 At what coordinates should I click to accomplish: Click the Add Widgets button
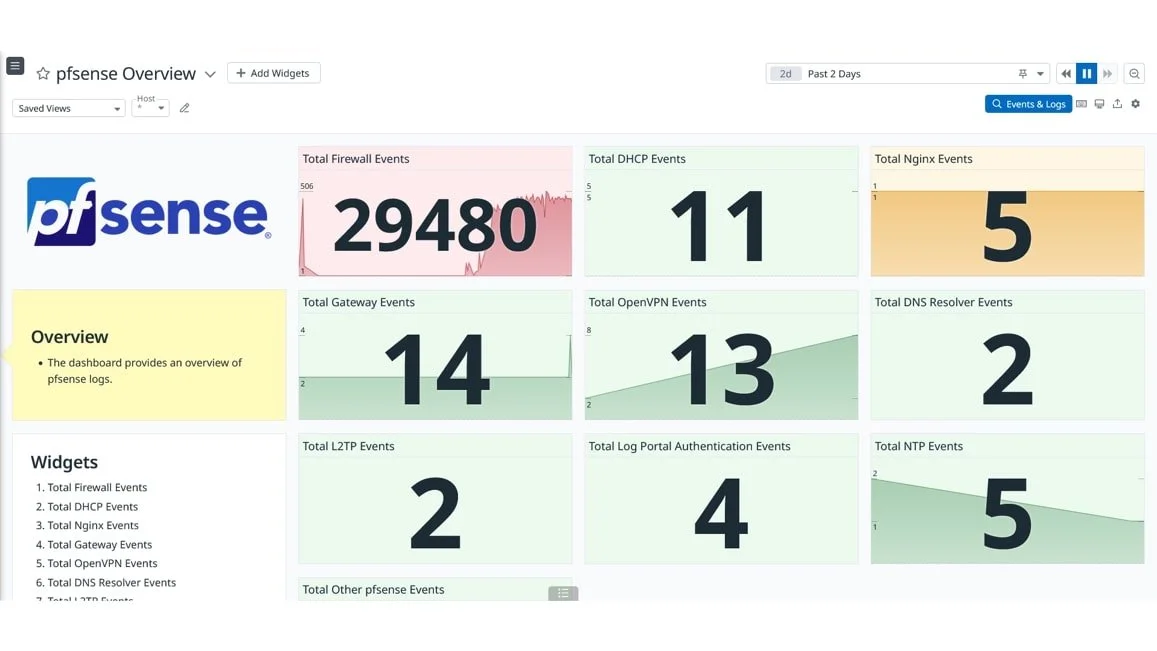[273, 73]
